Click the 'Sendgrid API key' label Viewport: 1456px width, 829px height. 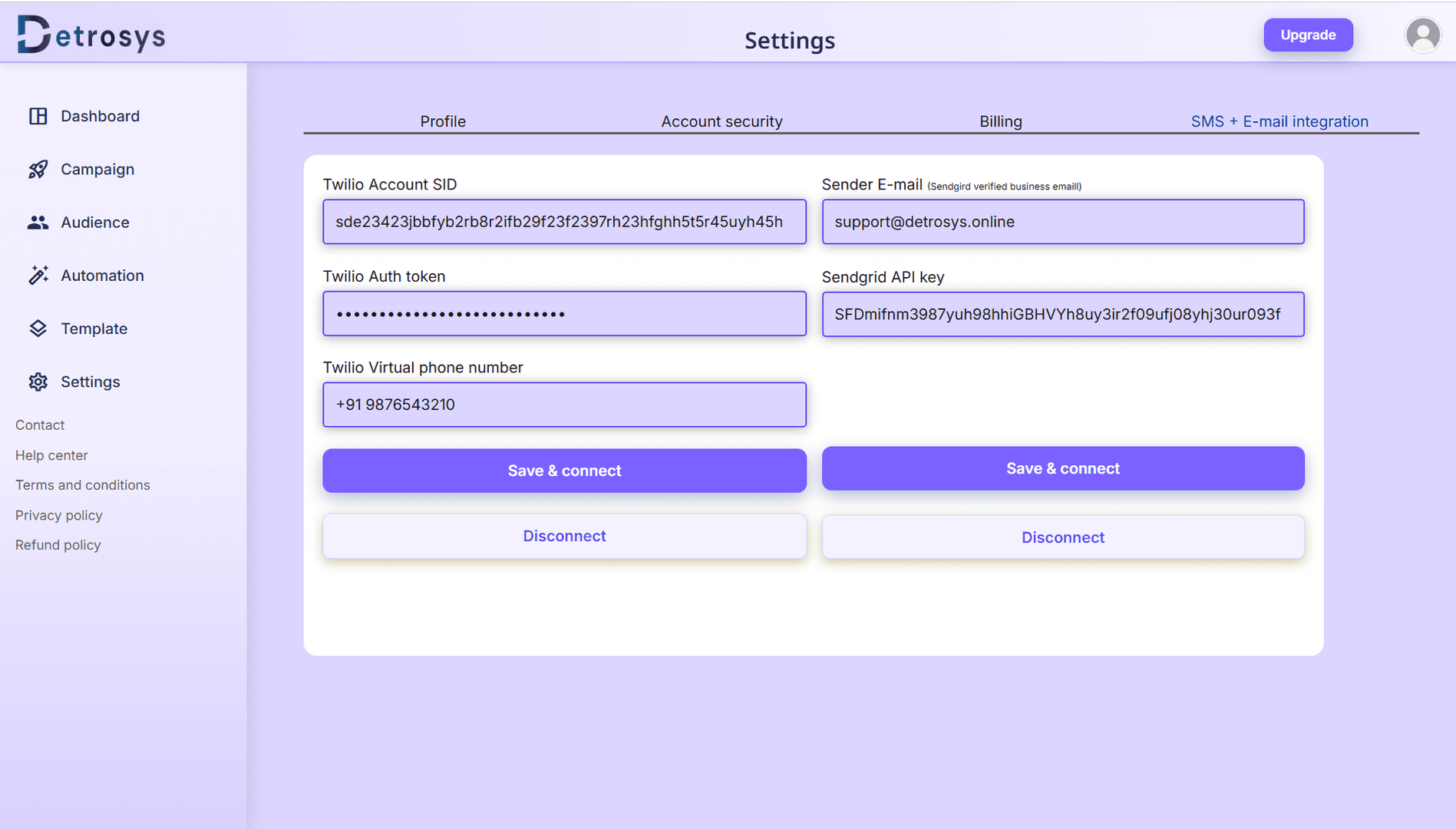tap(883, 277)
